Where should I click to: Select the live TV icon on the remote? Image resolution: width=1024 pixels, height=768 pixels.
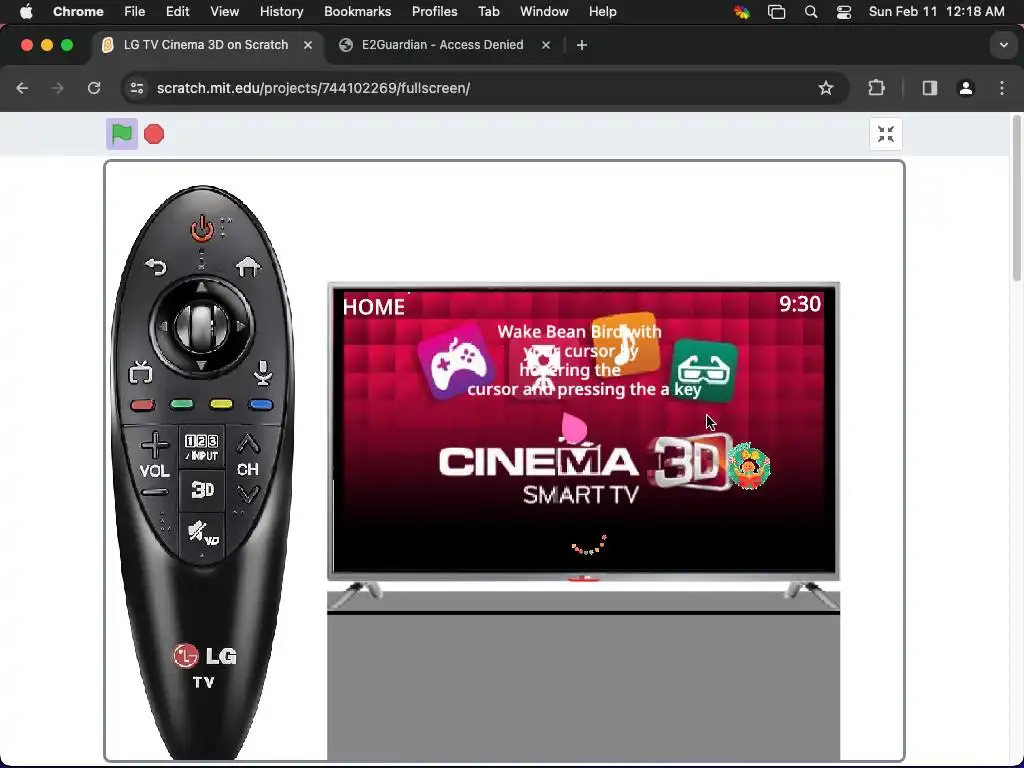click(x=140, y=372)
